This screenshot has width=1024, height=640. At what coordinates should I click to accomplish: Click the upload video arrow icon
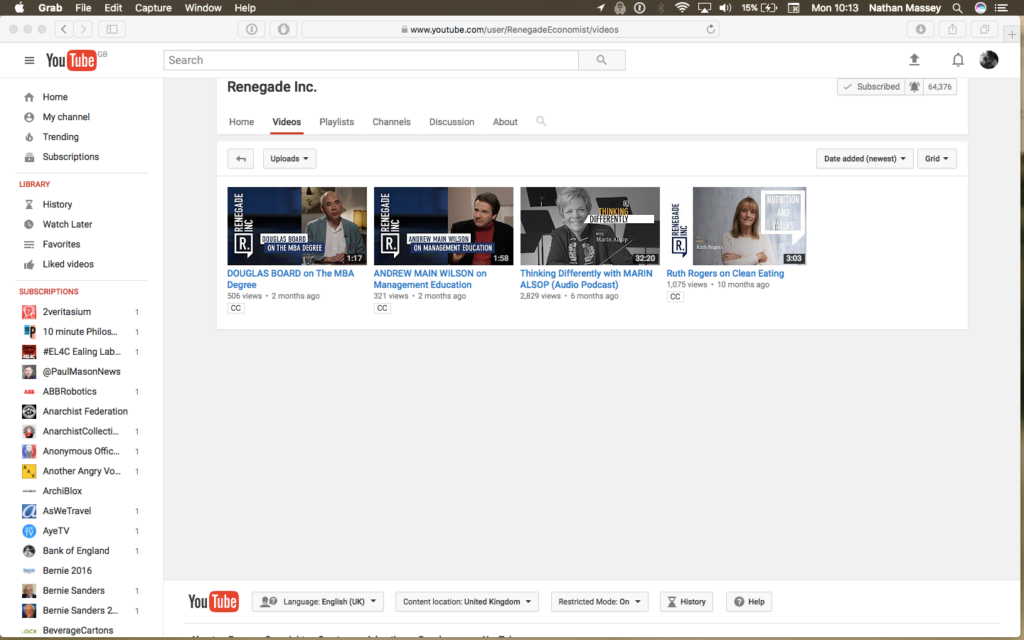point(914,60)
